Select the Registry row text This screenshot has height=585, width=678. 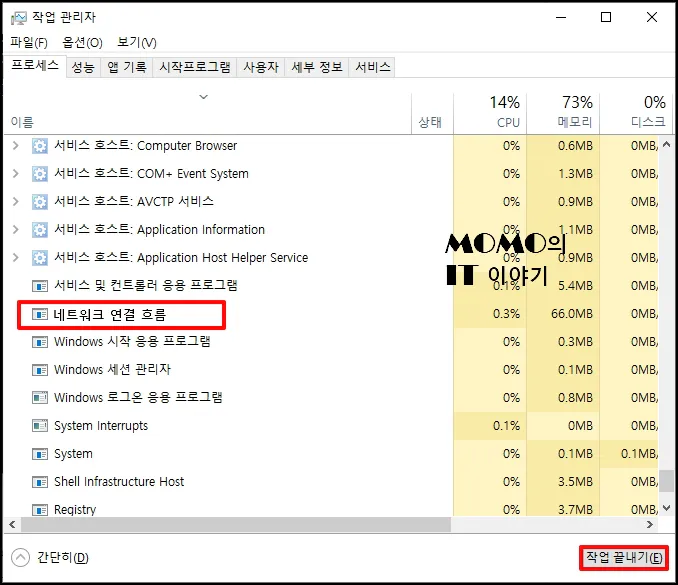point(75,510)
